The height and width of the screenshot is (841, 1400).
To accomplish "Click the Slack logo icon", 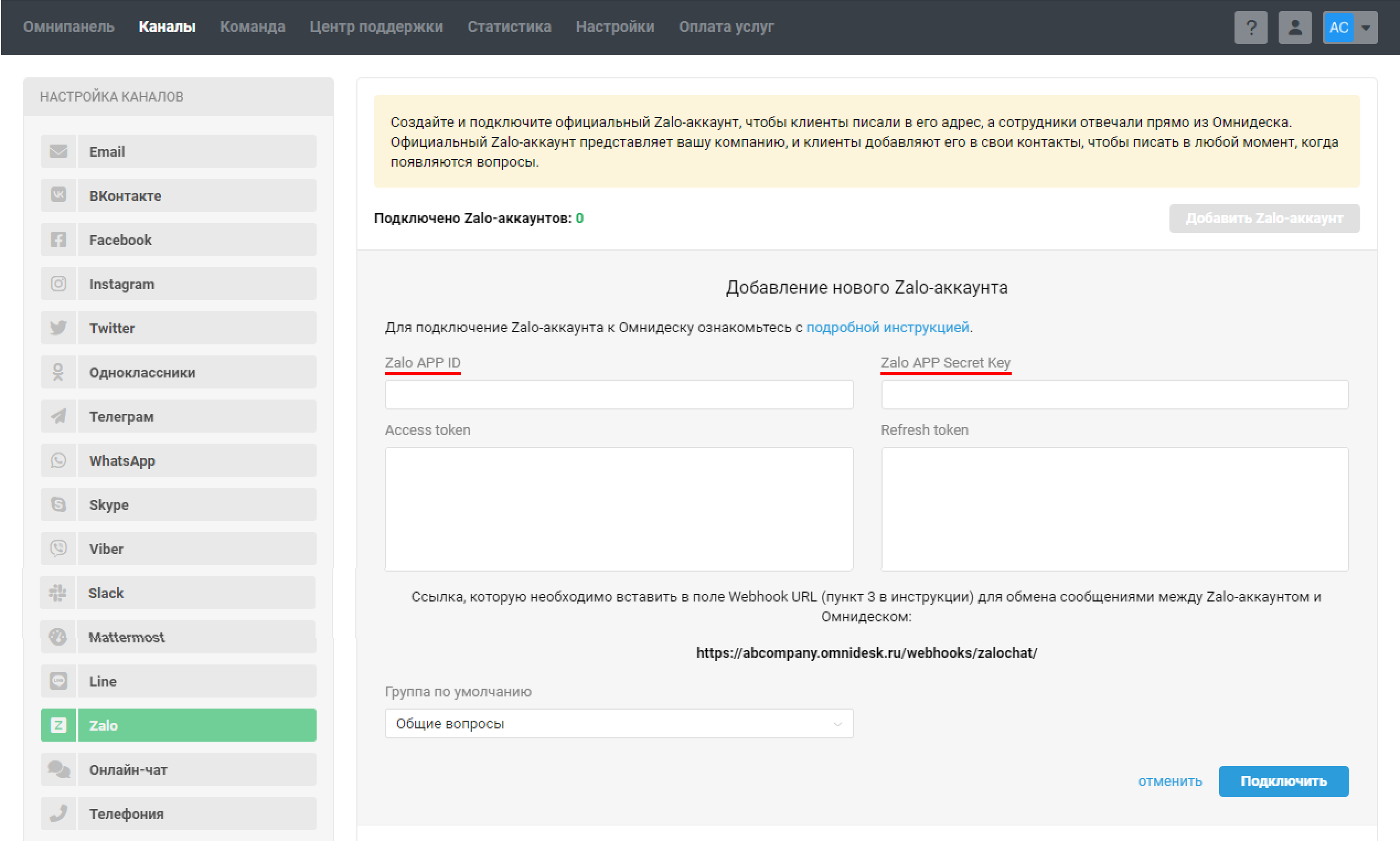I will (57, 593).
